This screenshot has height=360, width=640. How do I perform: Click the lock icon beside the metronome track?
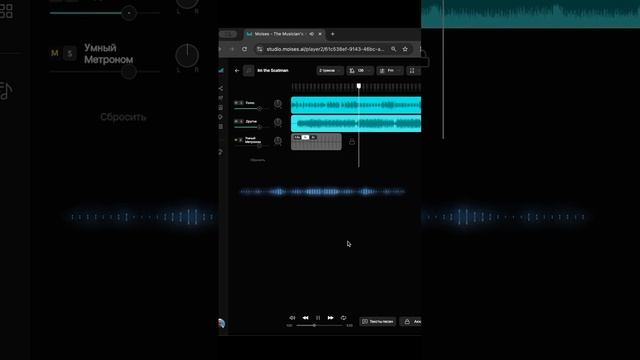[x=352, y=142]
